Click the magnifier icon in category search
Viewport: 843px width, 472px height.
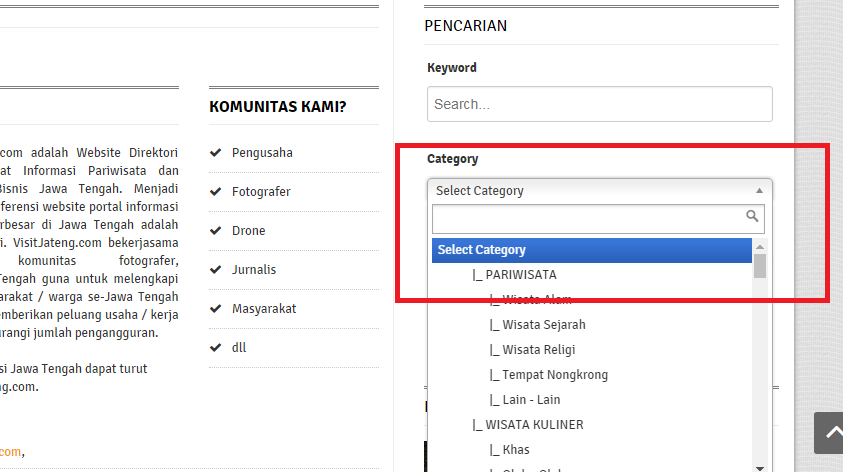tap(753, 216)
